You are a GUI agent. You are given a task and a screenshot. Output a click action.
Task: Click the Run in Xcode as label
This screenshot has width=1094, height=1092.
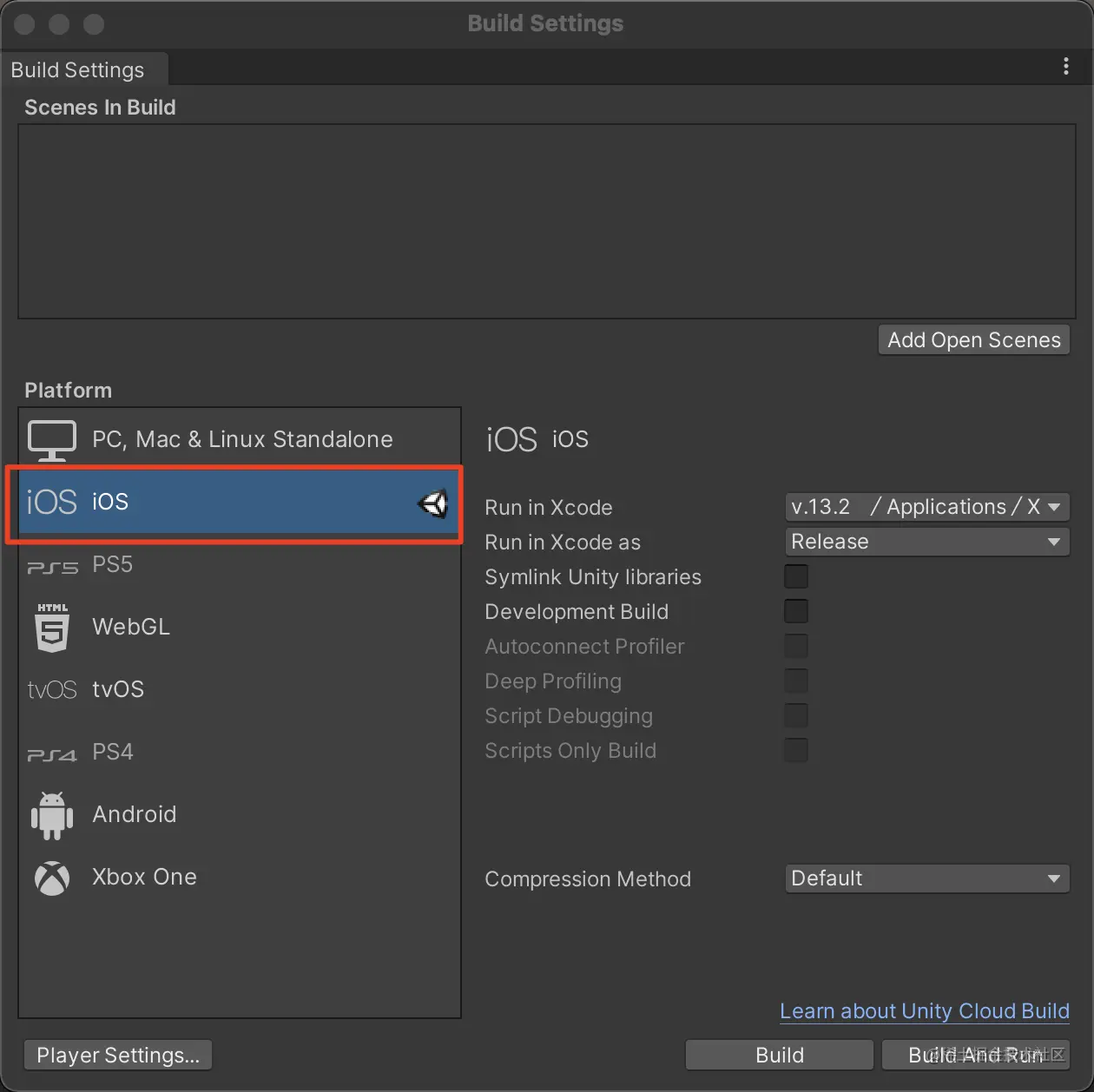tap(563, 543)
